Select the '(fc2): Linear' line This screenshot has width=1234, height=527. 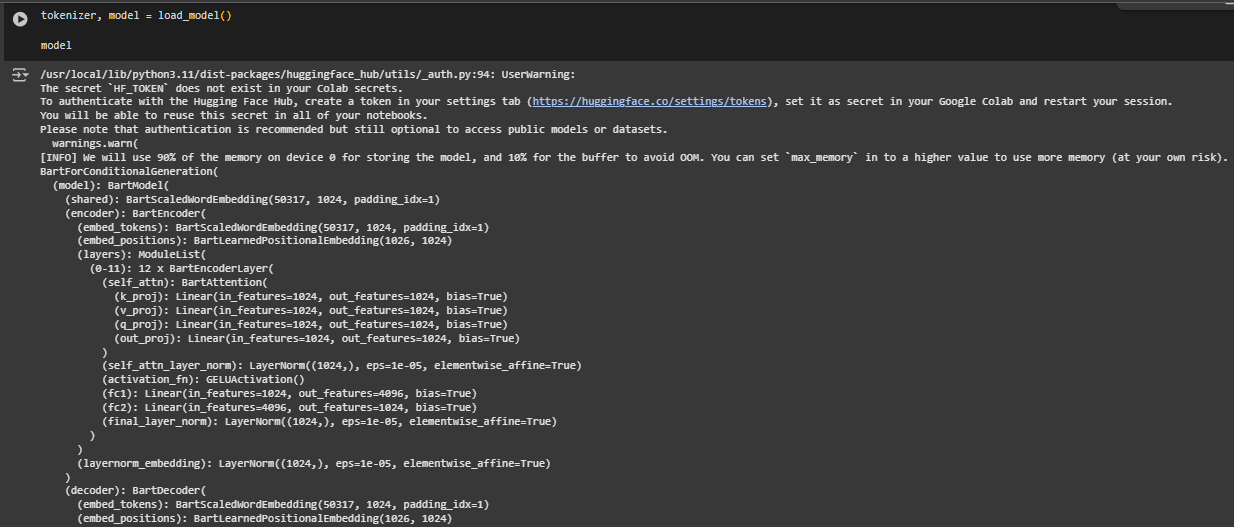290,408
